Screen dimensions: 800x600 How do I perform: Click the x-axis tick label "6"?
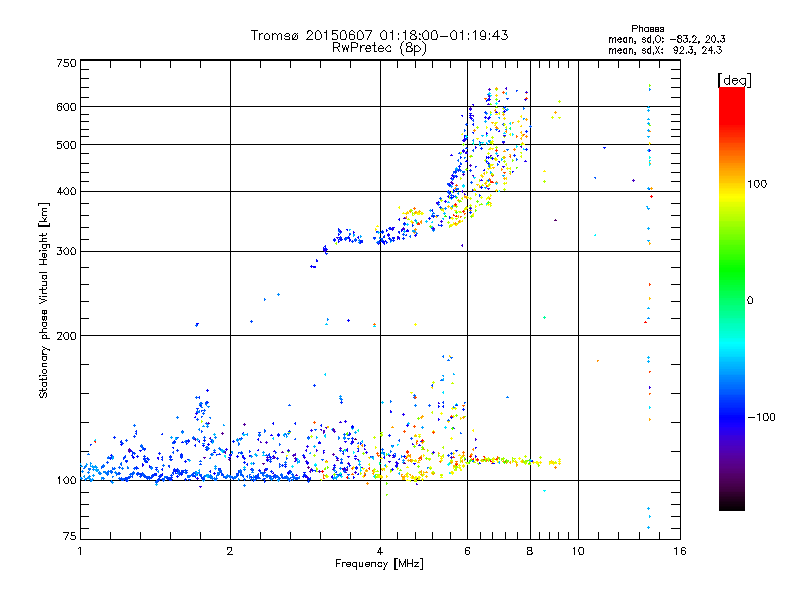click(467, 551)
